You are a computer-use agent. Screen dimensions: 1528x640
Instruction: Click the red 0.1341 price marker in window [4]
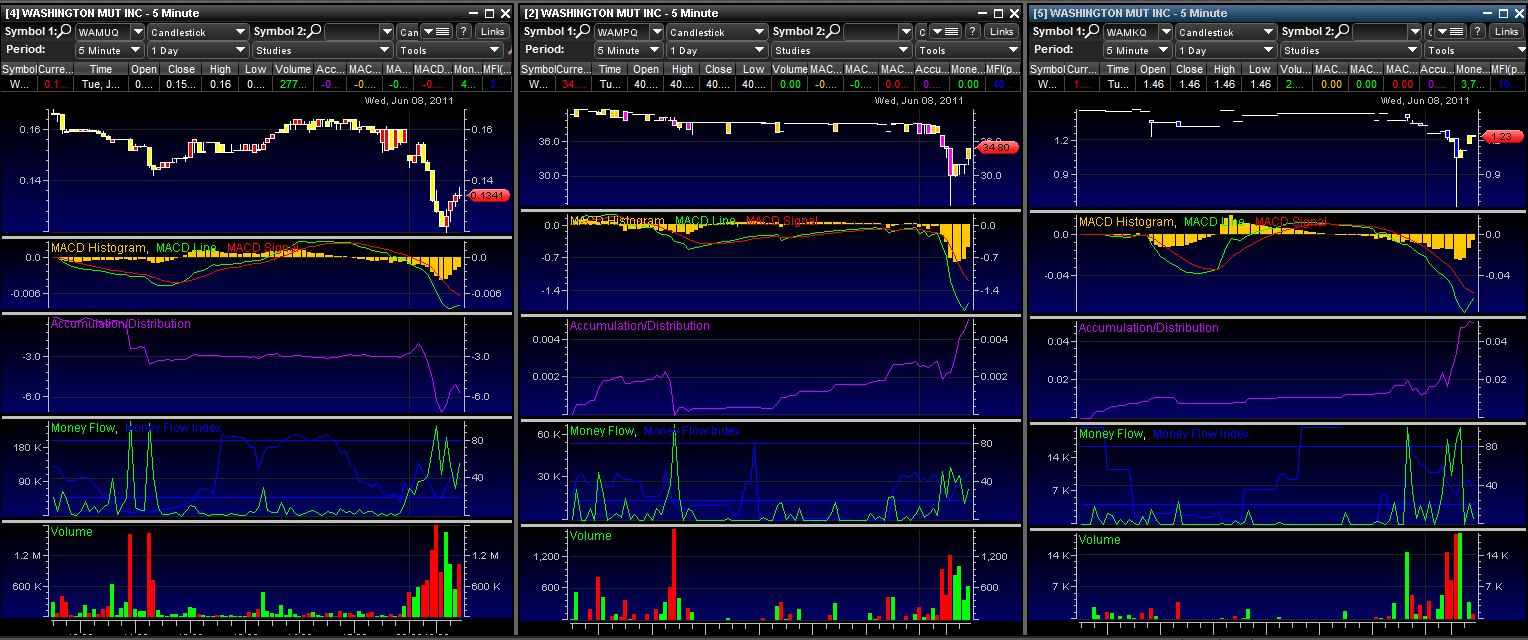pos(488,195)
